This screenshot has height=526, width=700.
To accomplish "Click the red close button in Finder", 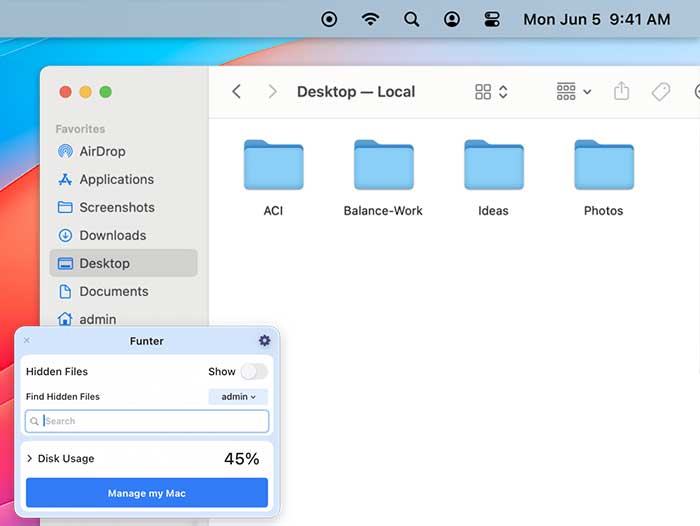I will tap(65, 92).
